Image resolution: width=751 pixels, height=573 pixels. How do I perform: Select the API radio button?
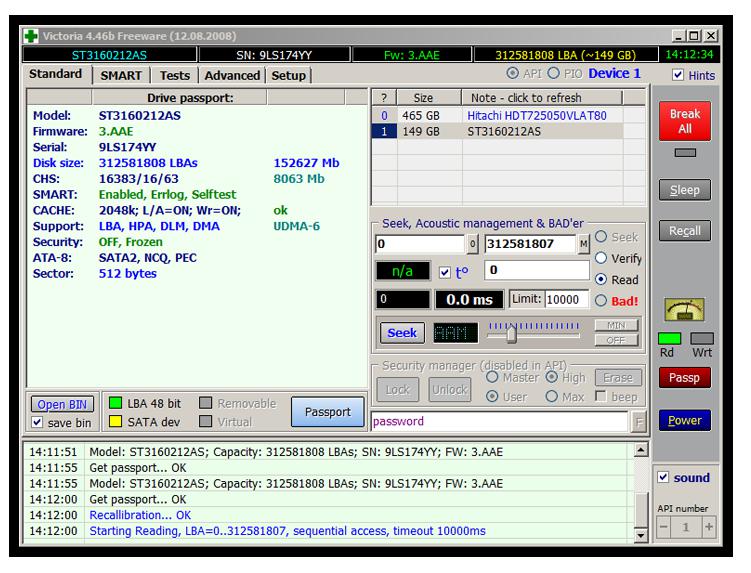click(x=512, y=73)
